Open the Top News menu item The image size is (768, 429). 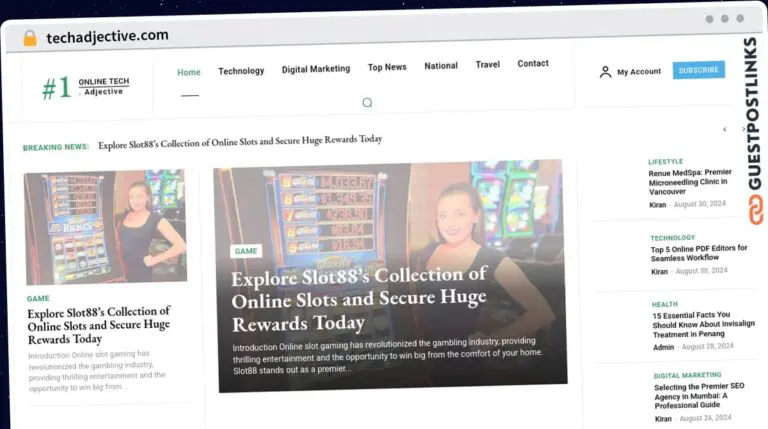pyautogui.click(x=387, y=67)
